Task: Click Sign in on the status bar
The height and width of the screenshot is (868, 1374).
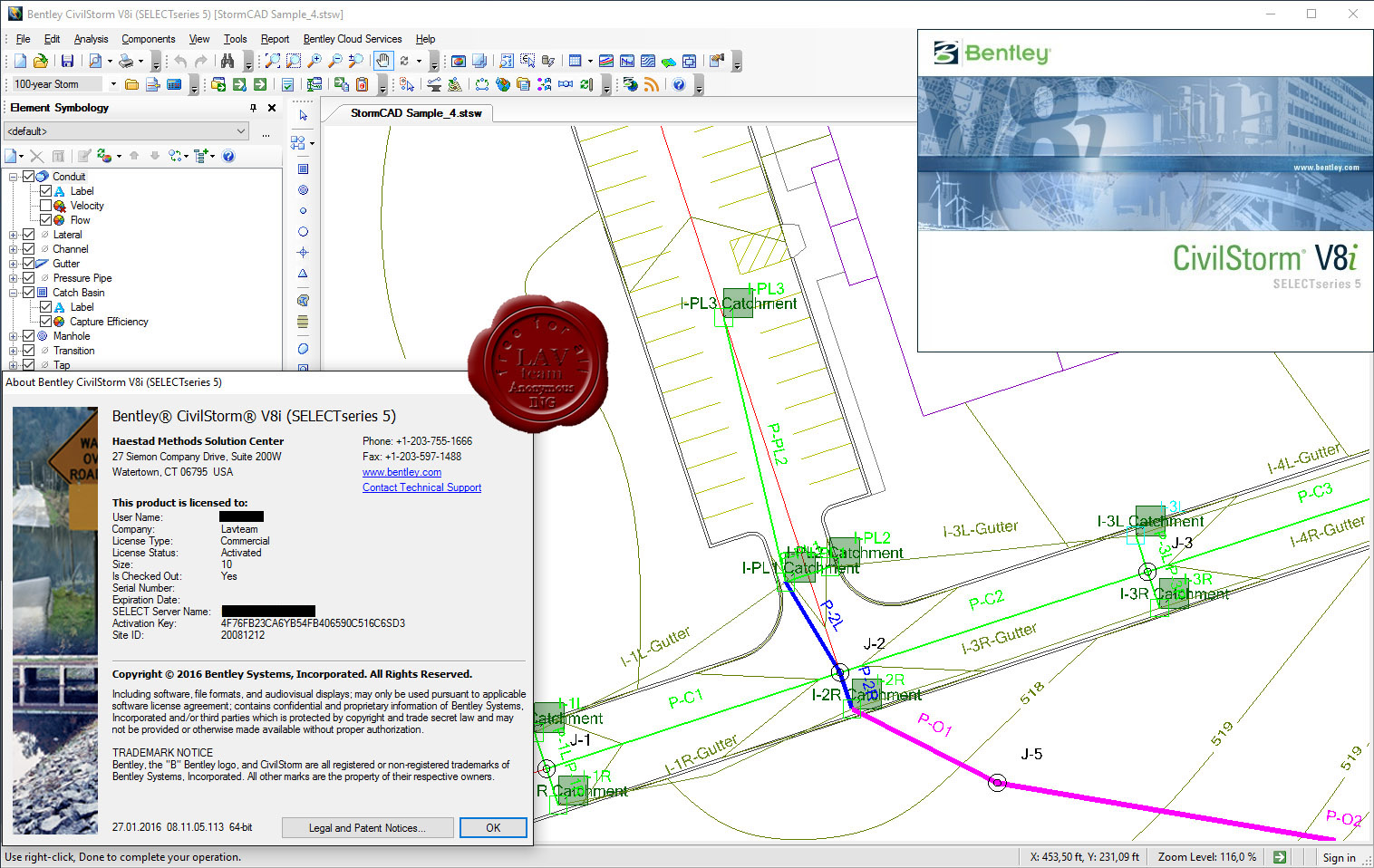Action: coord(1339,857)
